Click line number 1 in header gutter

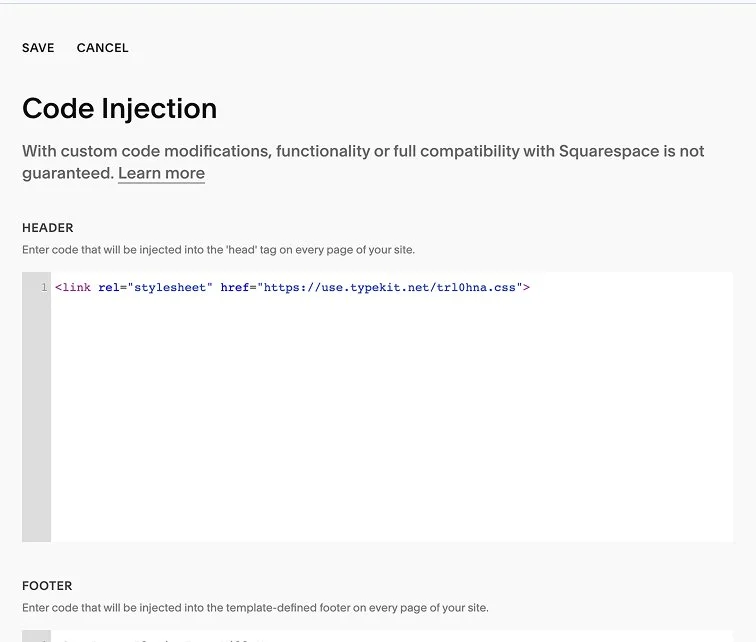(x=43, y=288)
